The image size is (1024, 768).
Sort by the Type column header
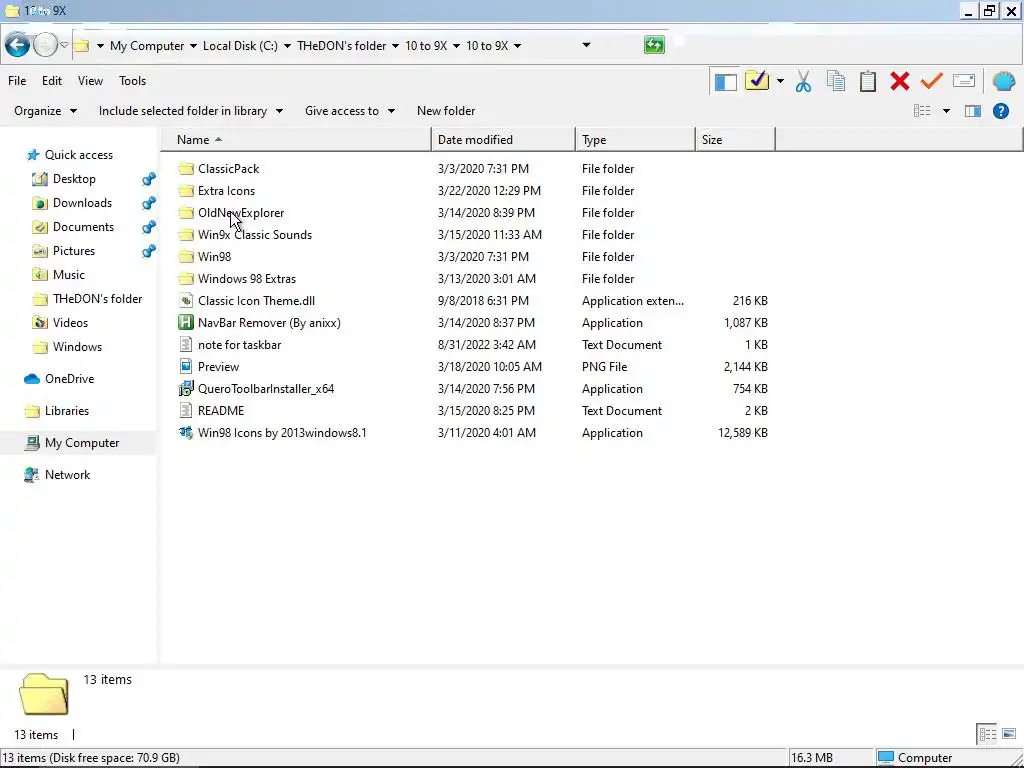pos(635,140)
